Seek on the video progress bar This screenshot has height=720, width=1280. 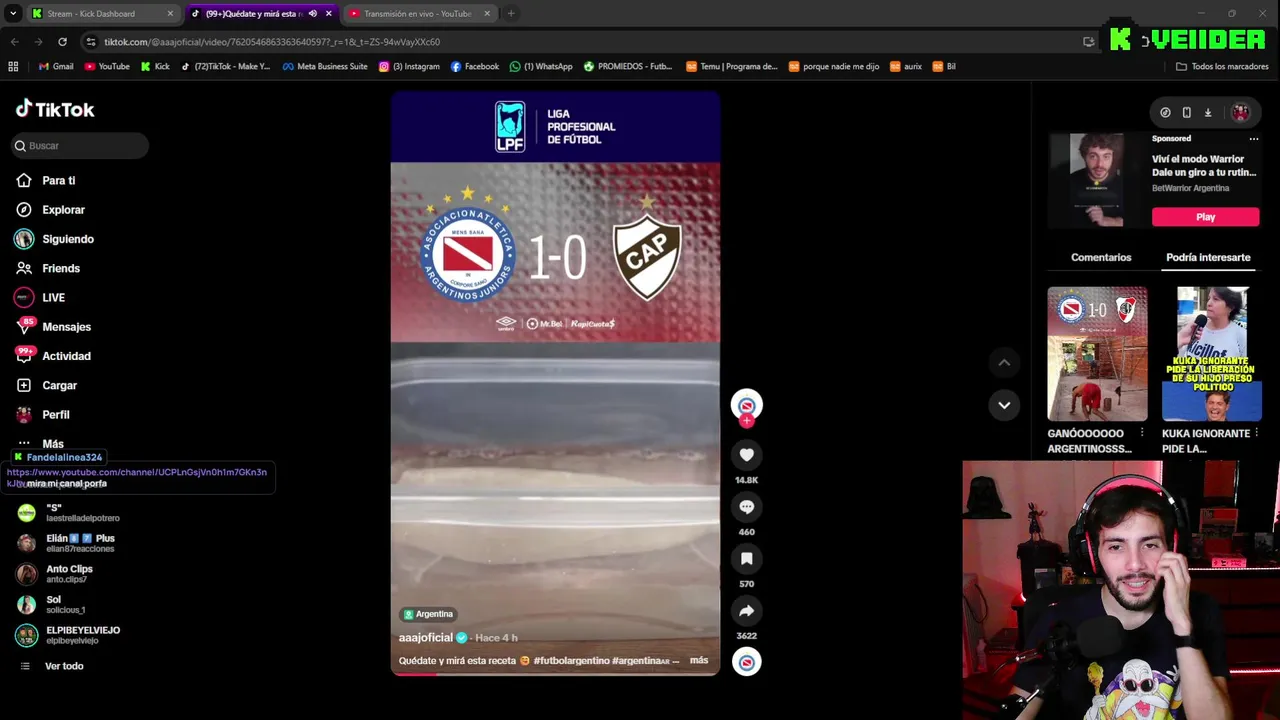tap(555, 674)
